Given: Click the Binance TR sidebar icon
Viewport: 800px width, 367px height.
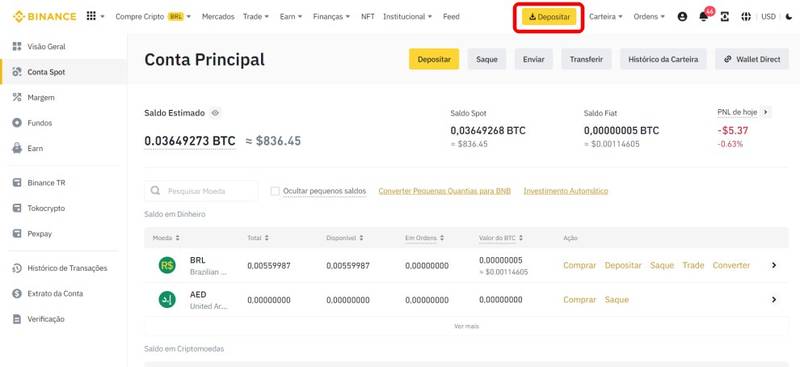Looking at the screenshot, I should (17, 183).
